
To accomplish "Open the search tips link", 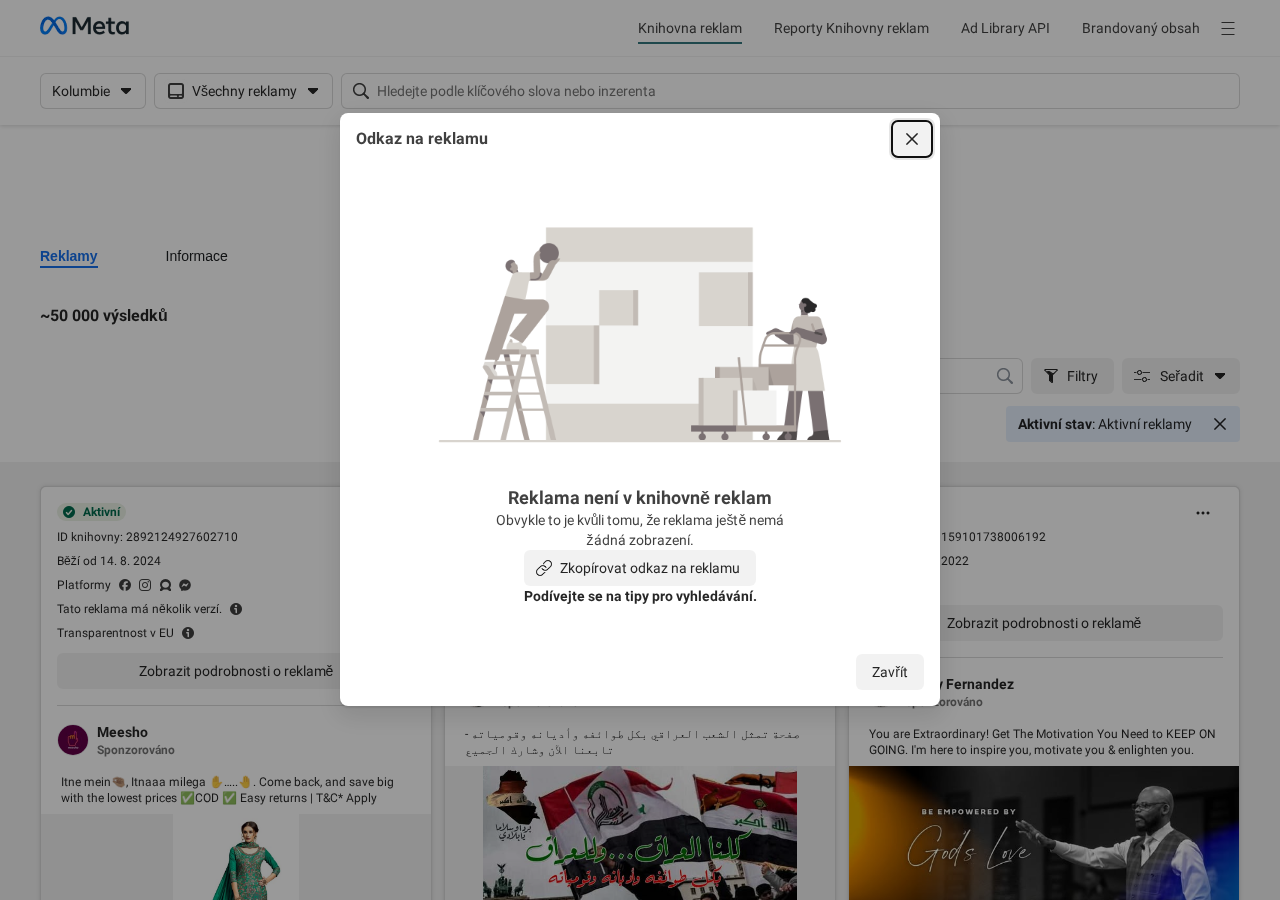I will tap(640, 596).
